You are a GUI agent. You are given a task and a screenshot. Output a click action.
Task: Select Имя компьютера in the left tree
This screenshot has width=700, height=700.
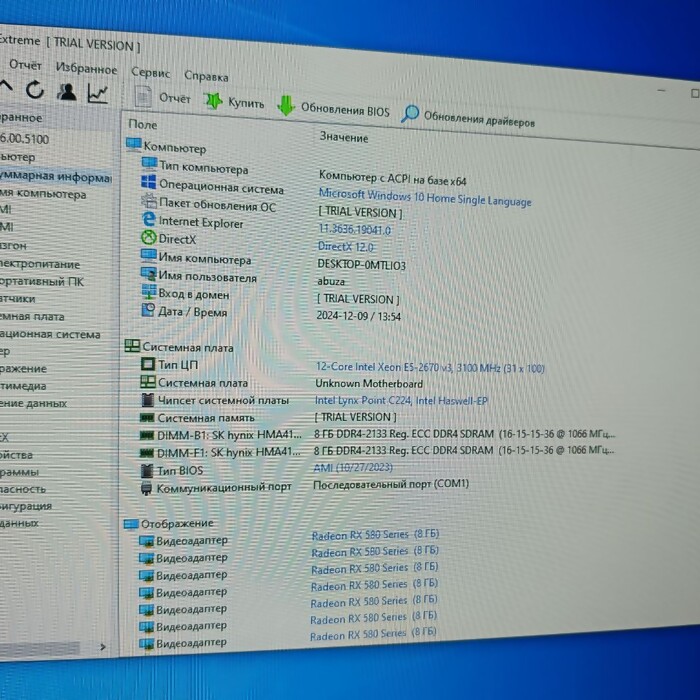pyautogui.click(x=43, y=194)
